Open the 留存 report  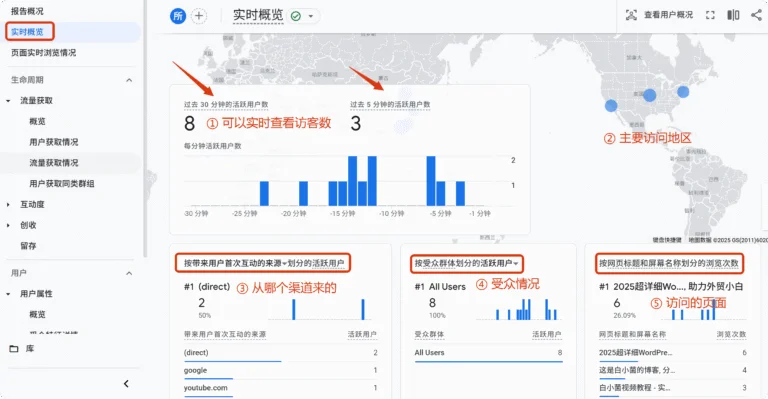(x=28, y=246)
